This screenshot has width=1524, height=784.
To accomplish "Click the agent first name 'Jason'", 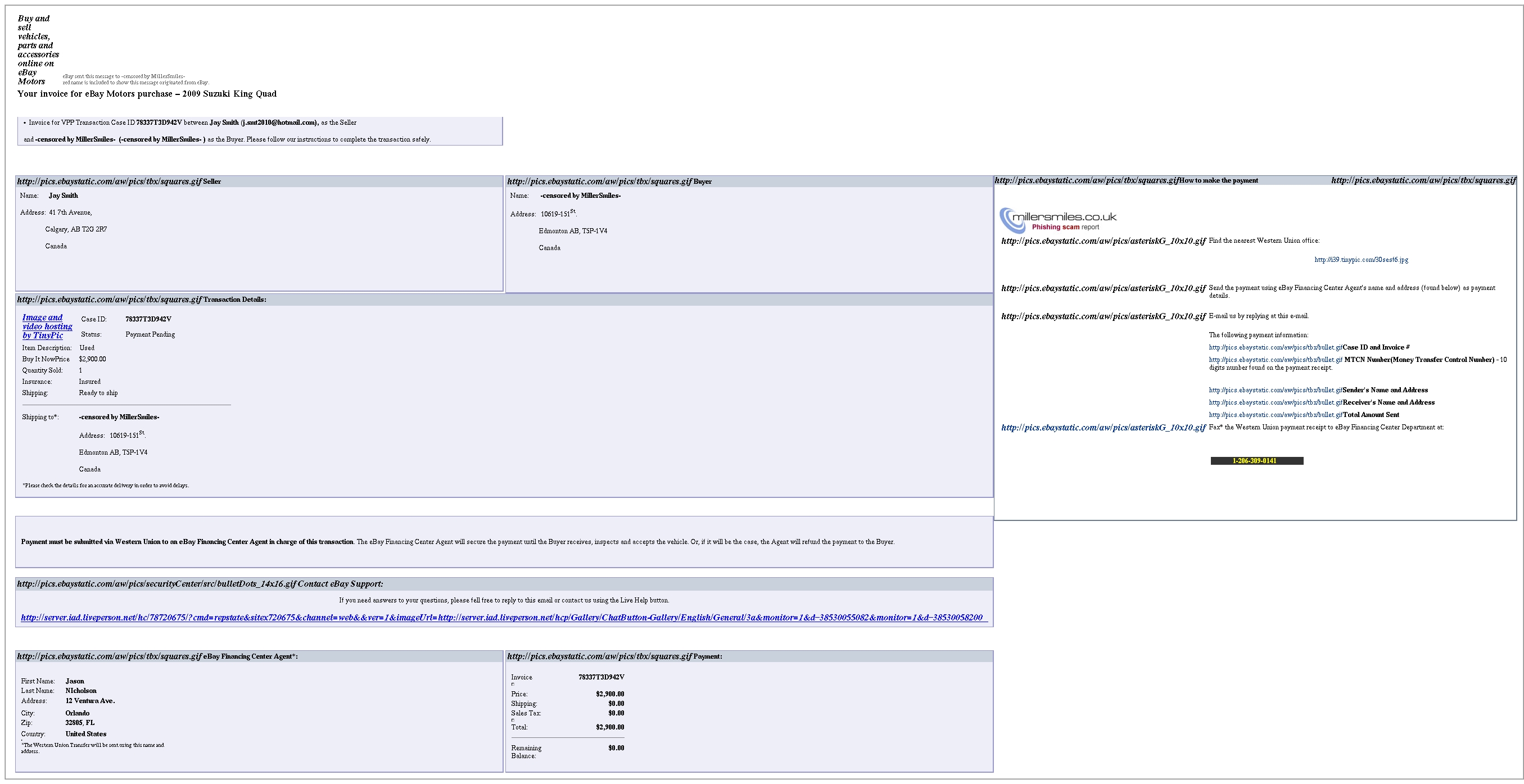I will tap(75, 682).
